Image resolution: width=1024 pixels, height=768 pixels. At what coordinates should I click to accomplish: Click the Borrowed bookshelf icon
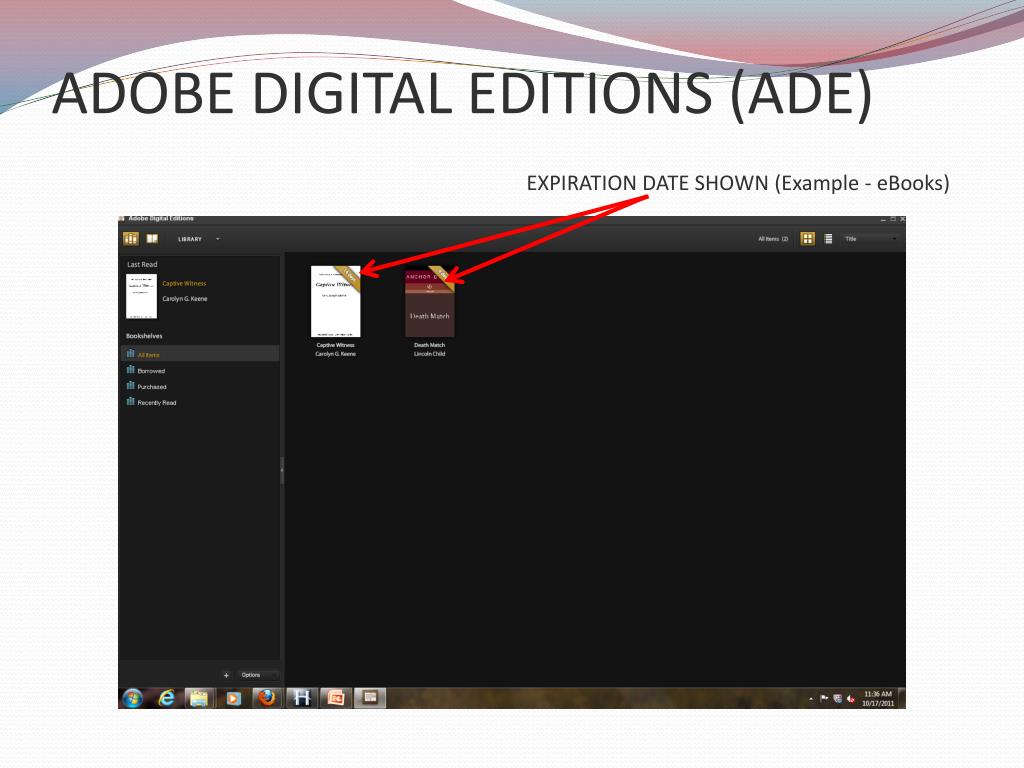(x=131, y=370)
